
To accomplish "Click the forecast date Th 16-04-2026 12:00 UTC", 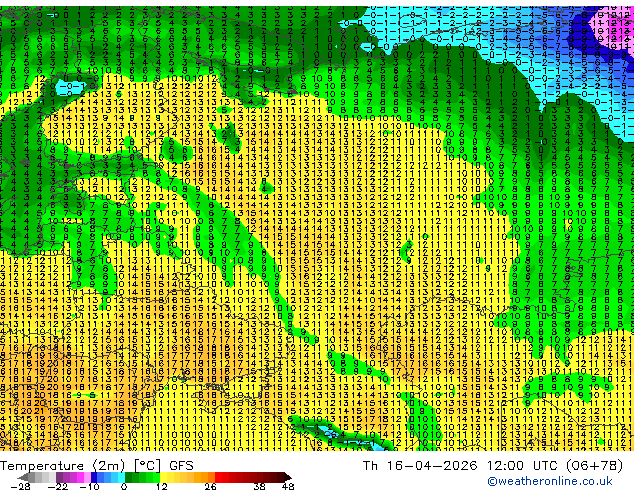I will [x=461, y=466].
